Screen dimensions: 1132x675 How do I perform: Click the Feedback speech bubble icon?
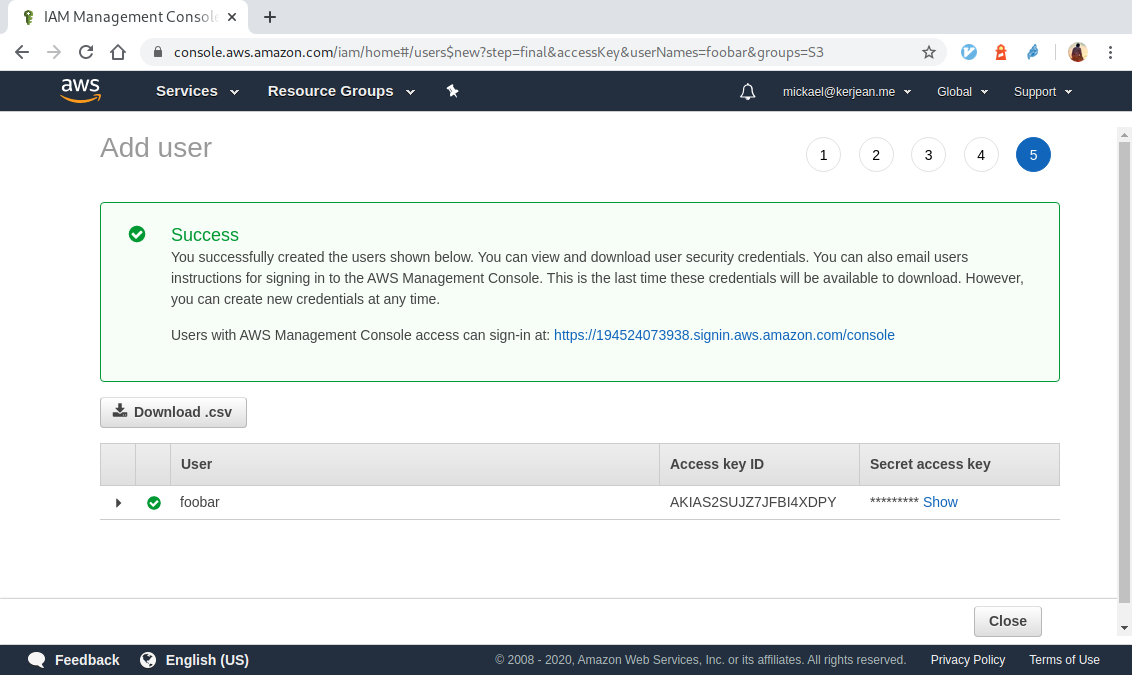pos(36,660)
